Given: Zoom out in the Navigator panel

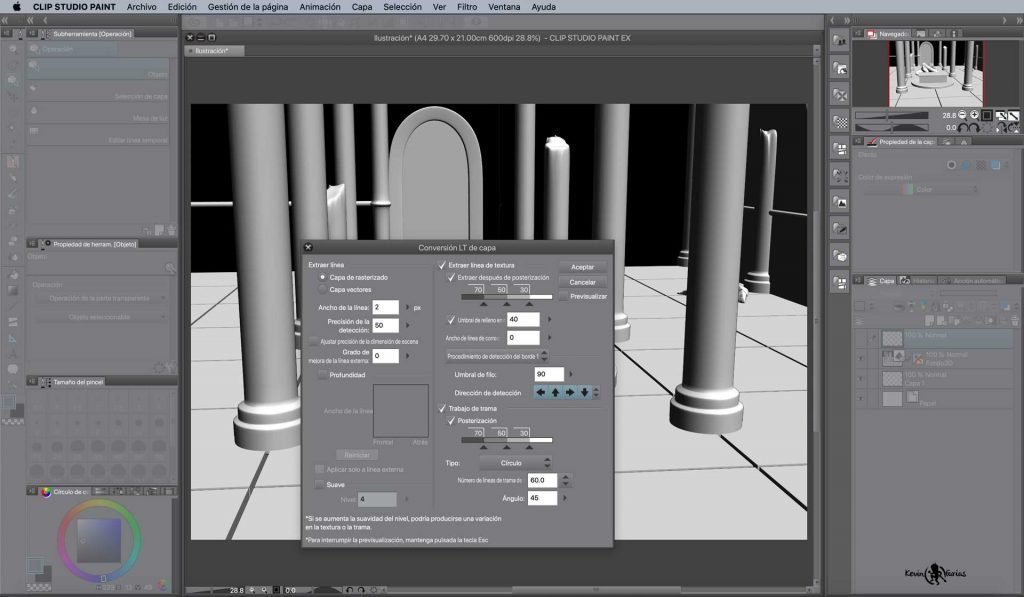Looking at the screenshot, I should [x=962, y=115].
